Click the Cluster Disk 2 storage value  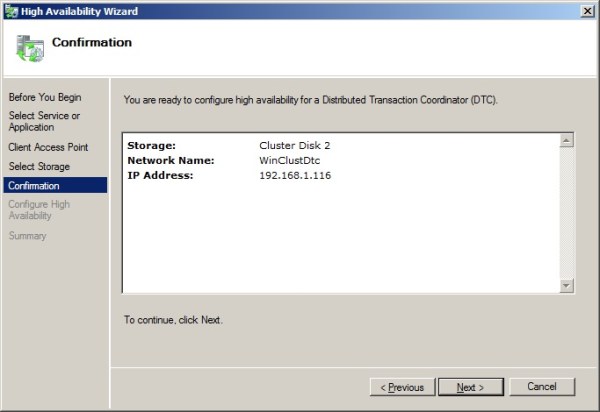[294, 145]
